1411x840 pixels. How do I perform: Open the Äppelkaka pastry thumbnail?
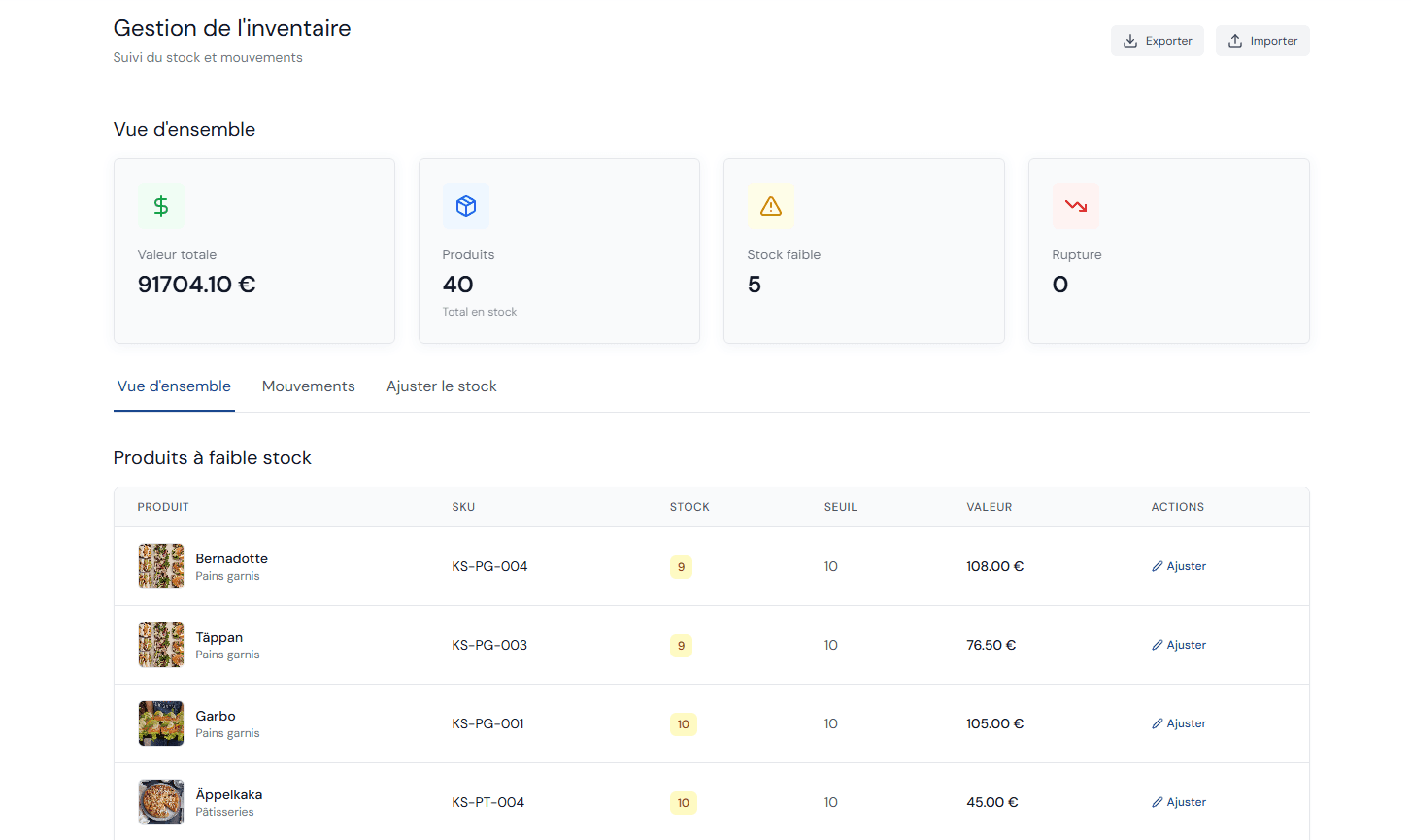pyautogui.click(x=161, y=802)
